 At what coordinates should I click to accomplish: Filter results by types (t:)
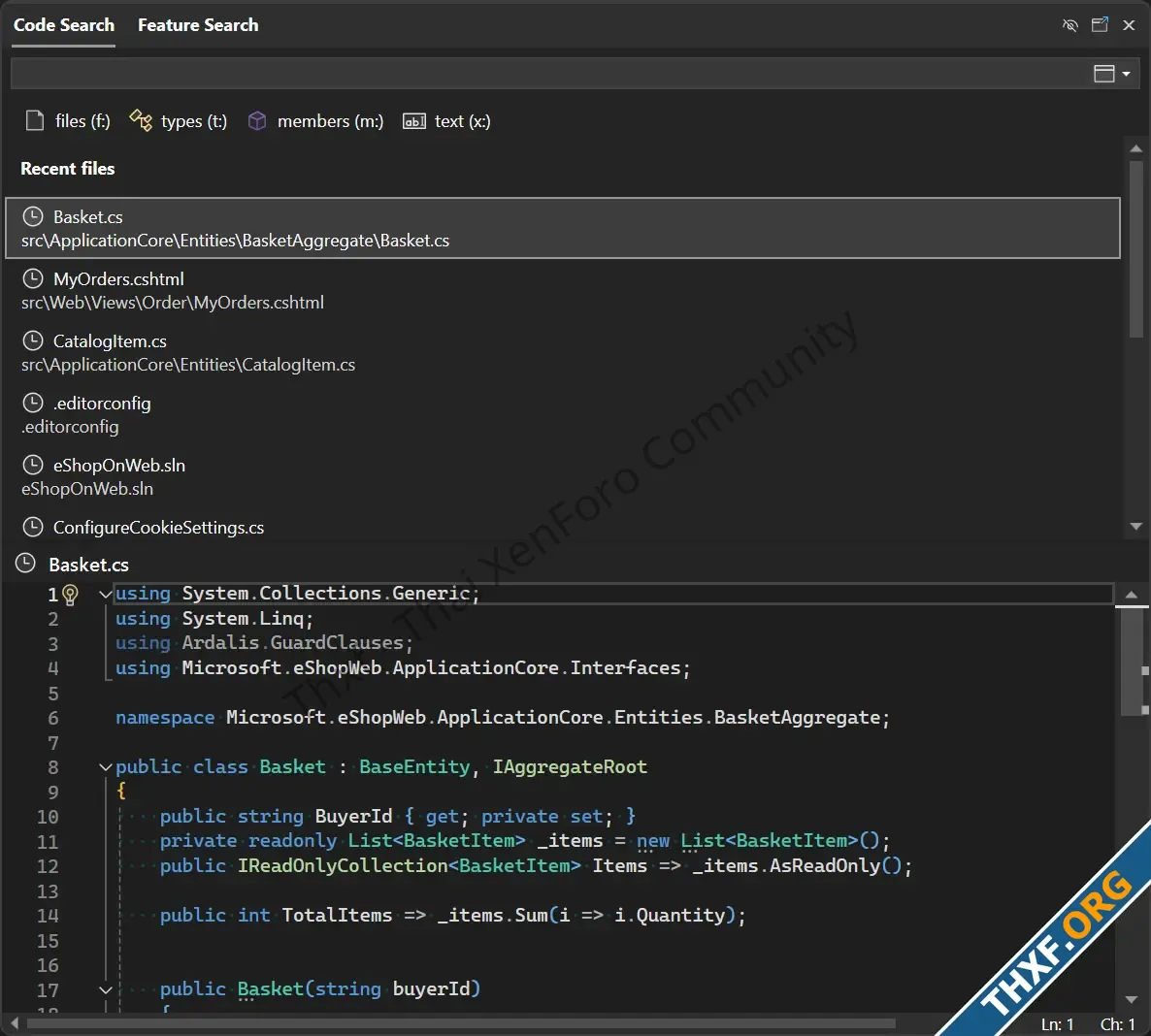(179, 121)
